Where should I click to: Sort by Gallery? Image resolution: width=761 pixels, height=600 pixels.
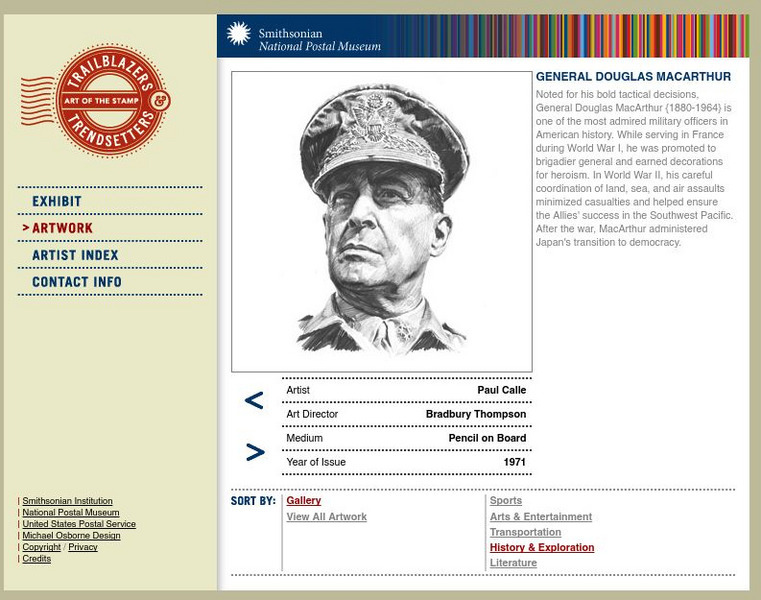tap(304, 500)
